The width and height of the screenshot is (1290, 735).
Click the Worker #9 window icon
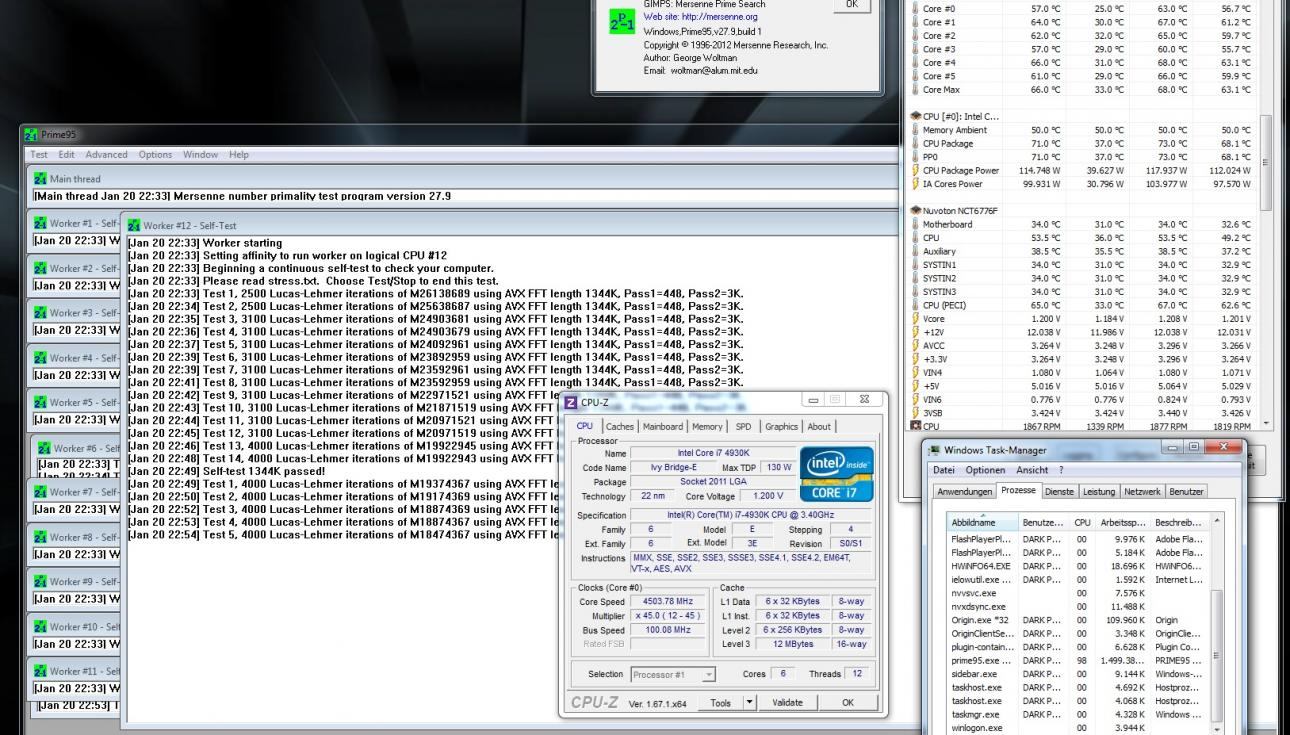pyautogui.click(x=40, y=582)
